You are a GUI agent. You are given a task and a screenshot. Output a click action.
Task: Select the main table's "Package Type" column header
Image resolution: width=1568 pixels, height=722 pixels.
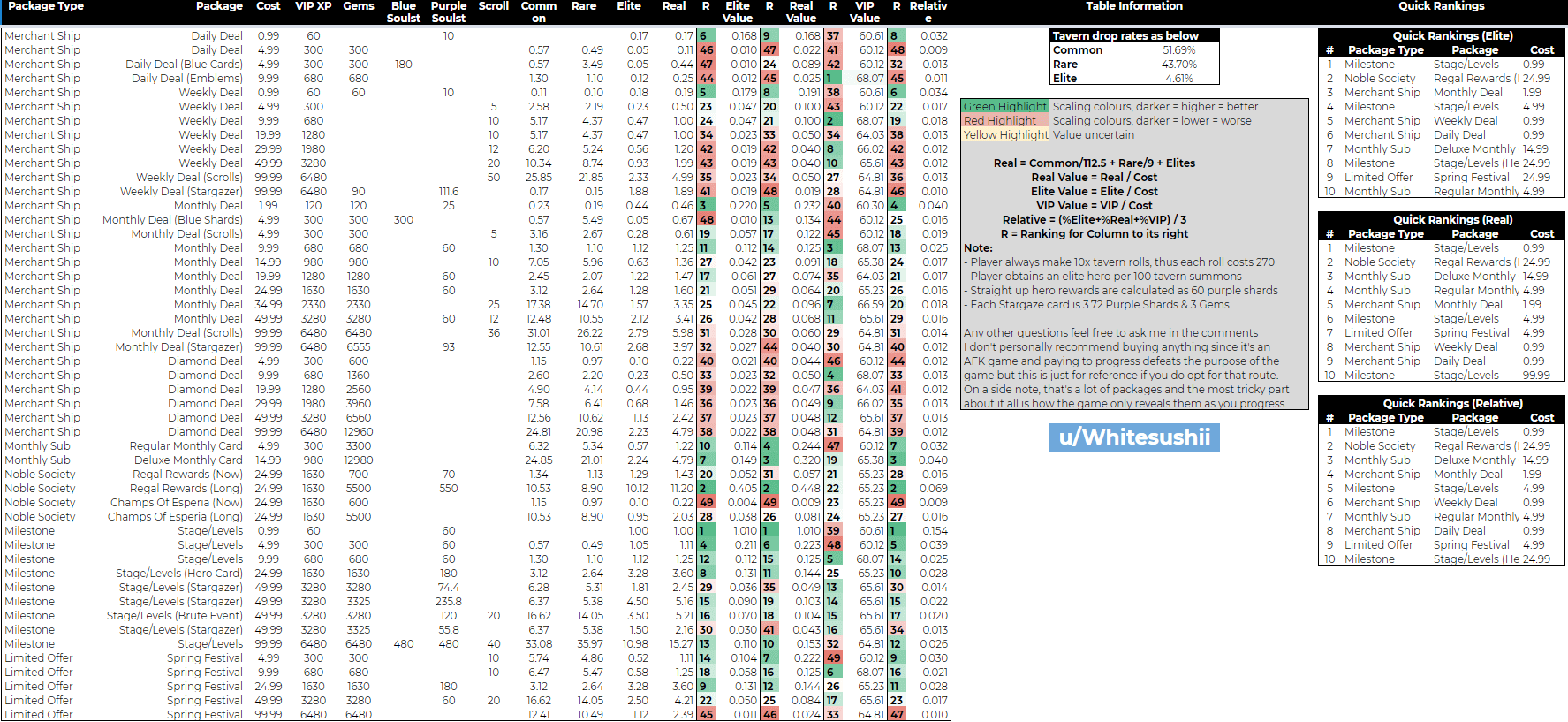click(46, 6)
